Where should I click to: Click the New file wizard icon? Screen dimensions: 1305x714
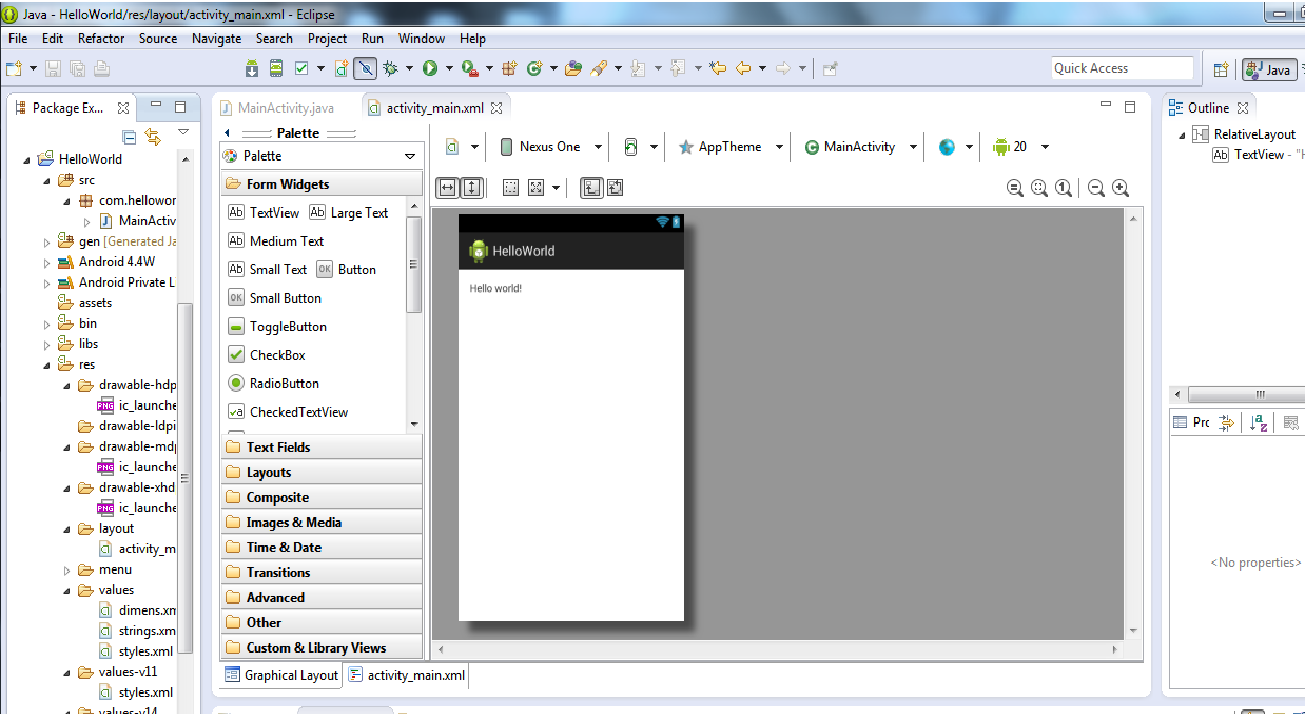[x=13, y=68]
